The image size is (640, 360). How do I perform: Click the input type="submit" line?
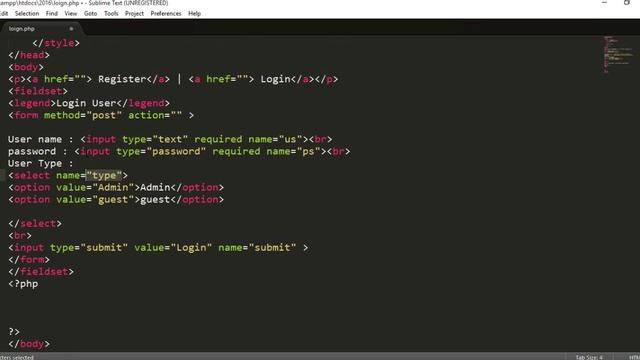click(x=158, y=248)
